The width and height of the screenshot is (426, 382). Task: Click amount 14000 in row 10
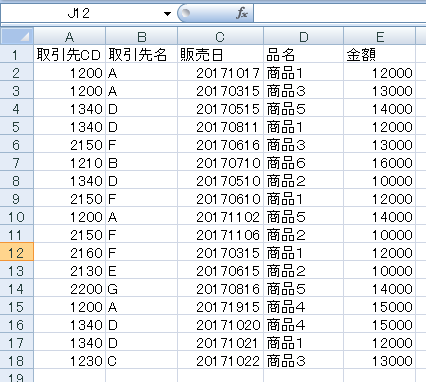tap(380, 217)
